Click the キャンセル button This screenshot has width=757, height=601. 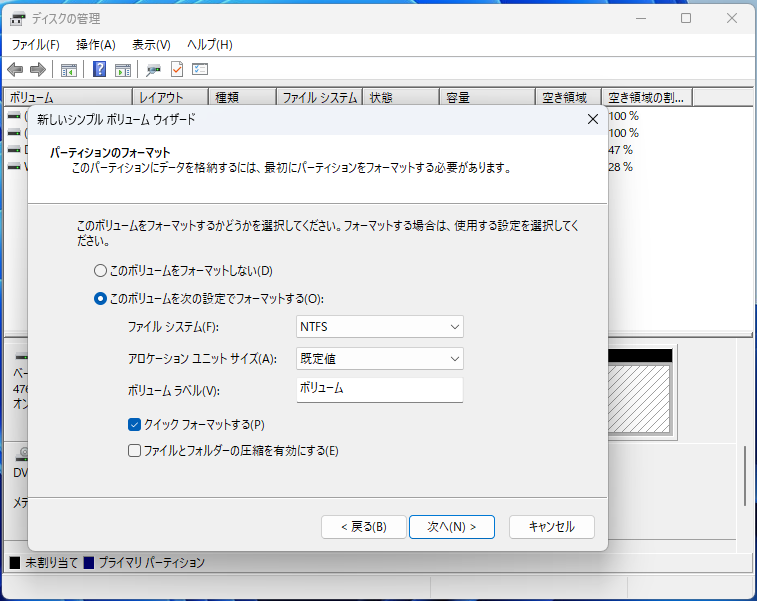(551, 527)
